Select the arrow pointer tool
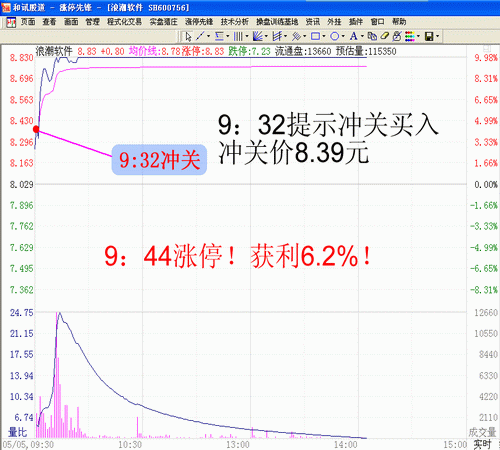The image size is (500, 450). [188, 36]
